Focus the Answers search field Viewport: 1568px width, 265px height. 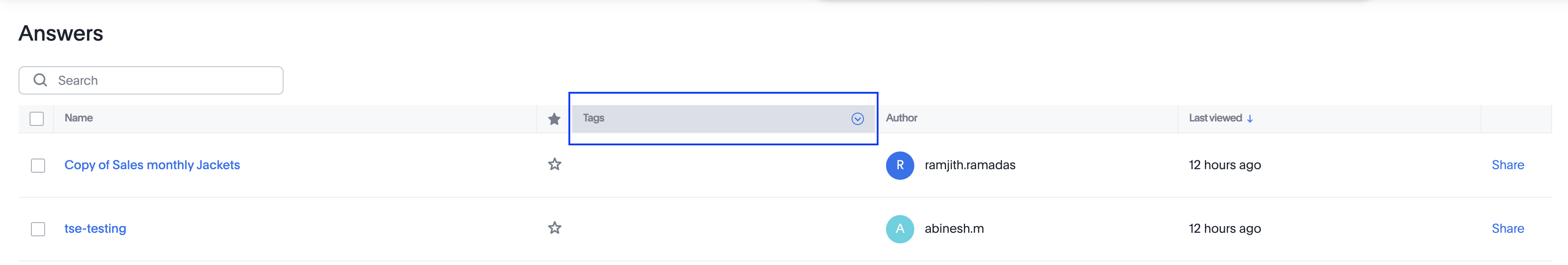point(164,80)
